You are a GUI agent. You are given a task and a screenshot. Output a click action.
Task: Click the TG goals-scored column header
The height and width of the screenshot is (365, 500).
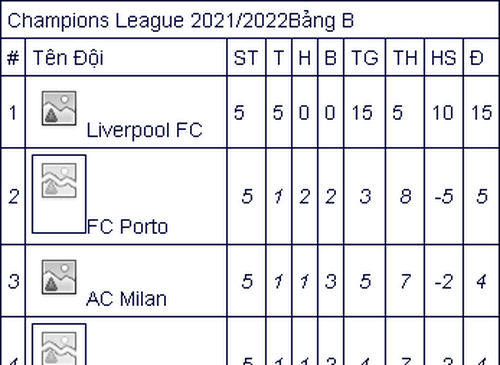pyautogui.click(x=365, y=58)
